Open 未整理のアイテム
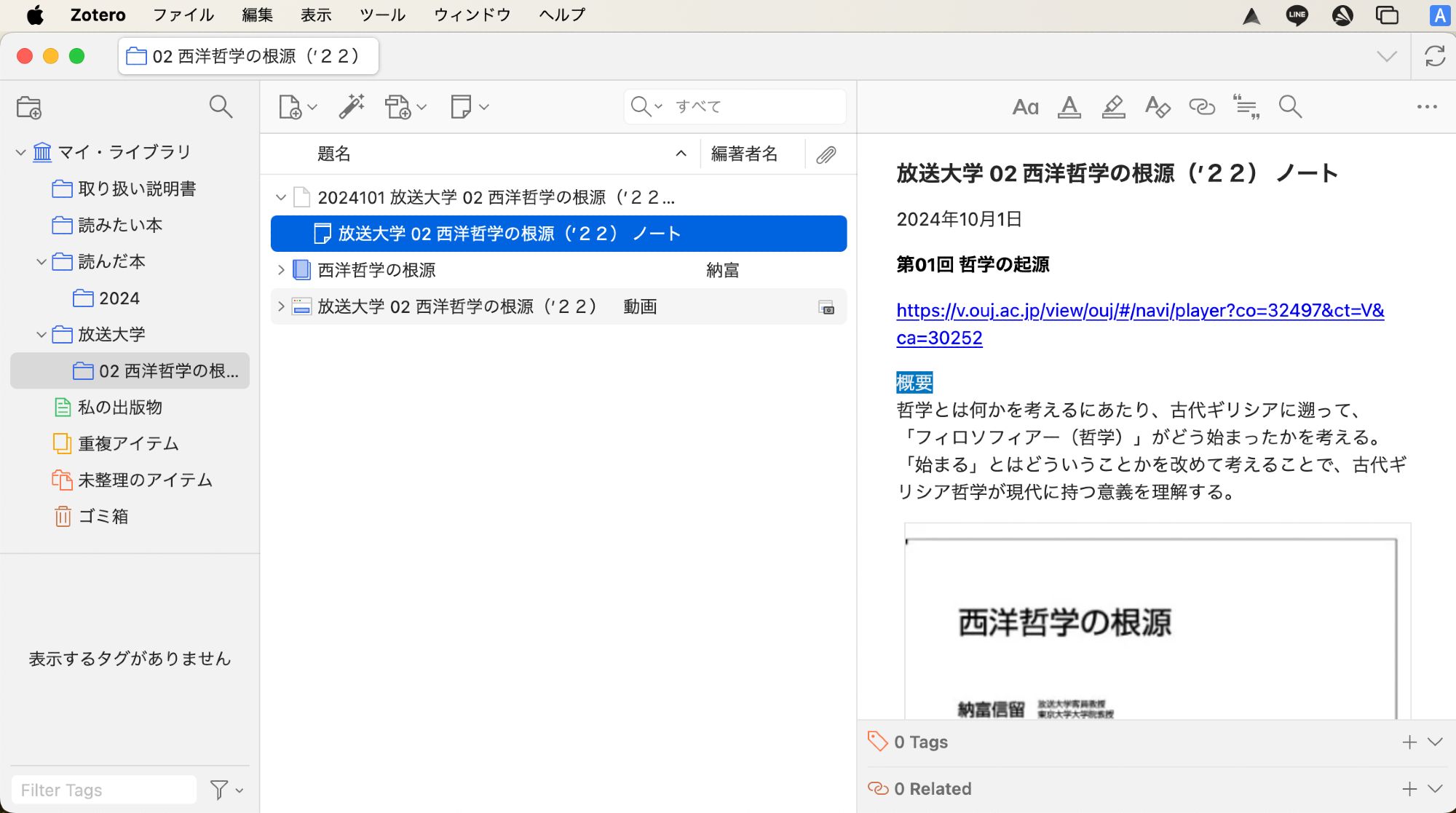Viewport: 1456px width, 813px height. point(130,480)
